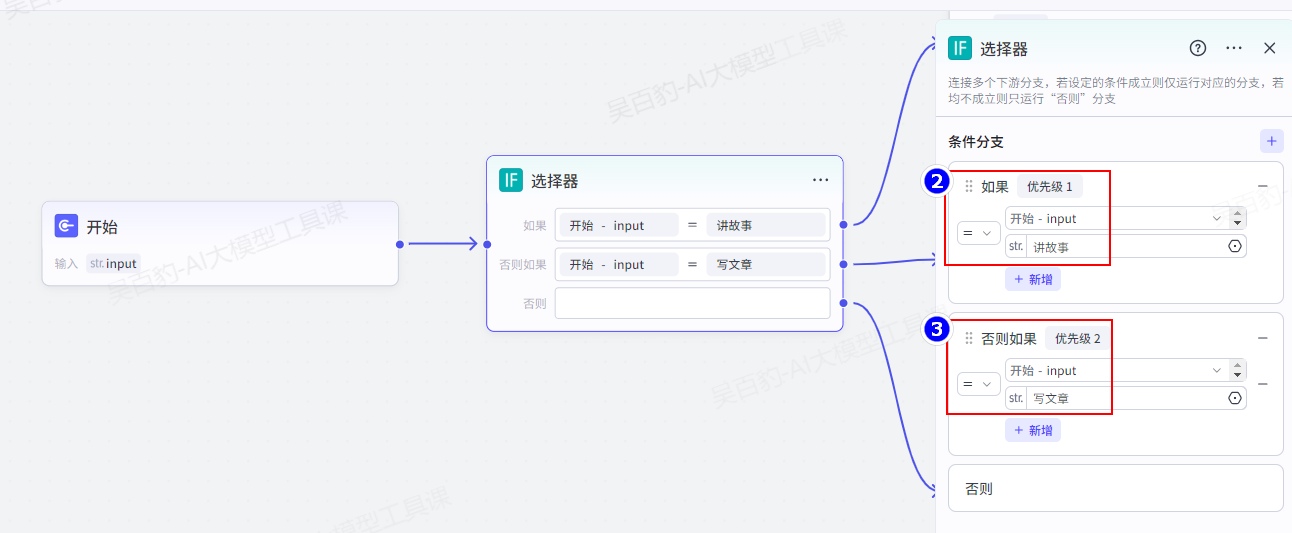Close the 选择器 settings panel

coord(1270,48)
